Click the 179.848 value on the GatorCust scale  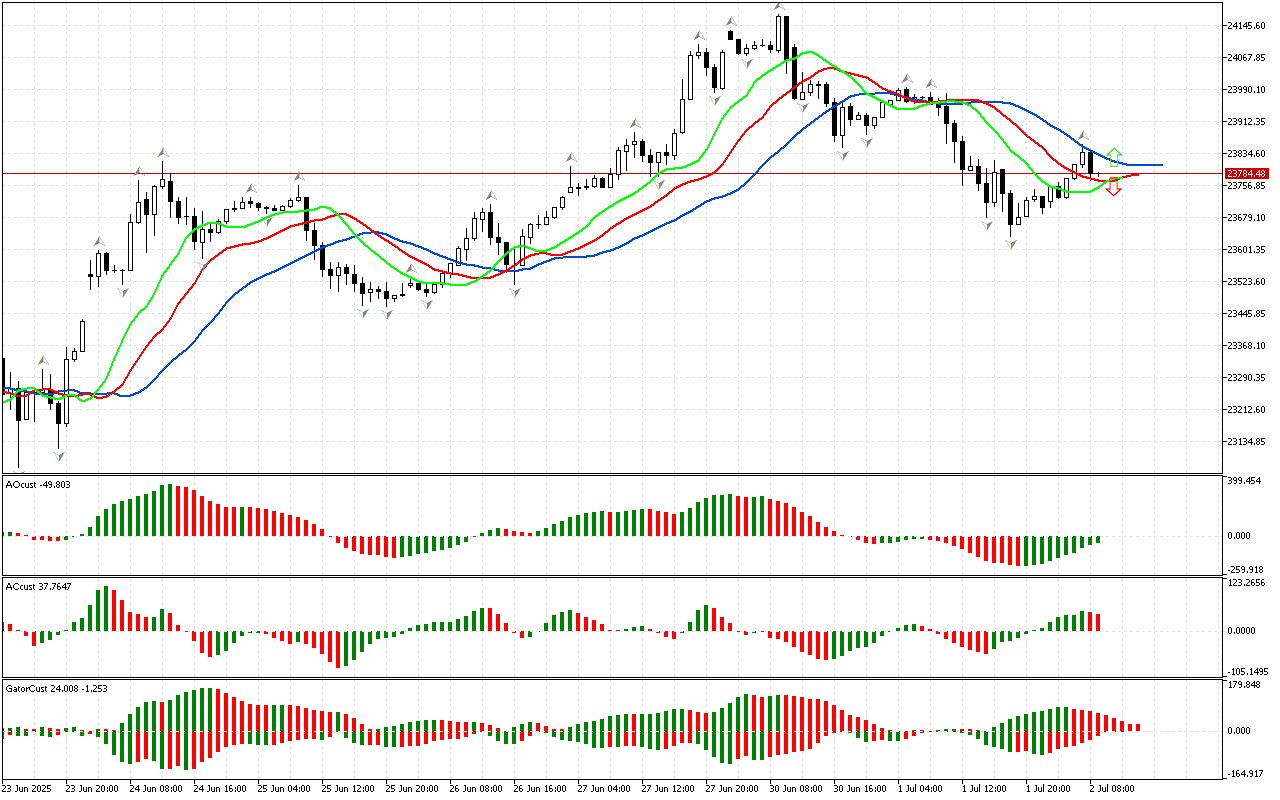point(1247,685)
